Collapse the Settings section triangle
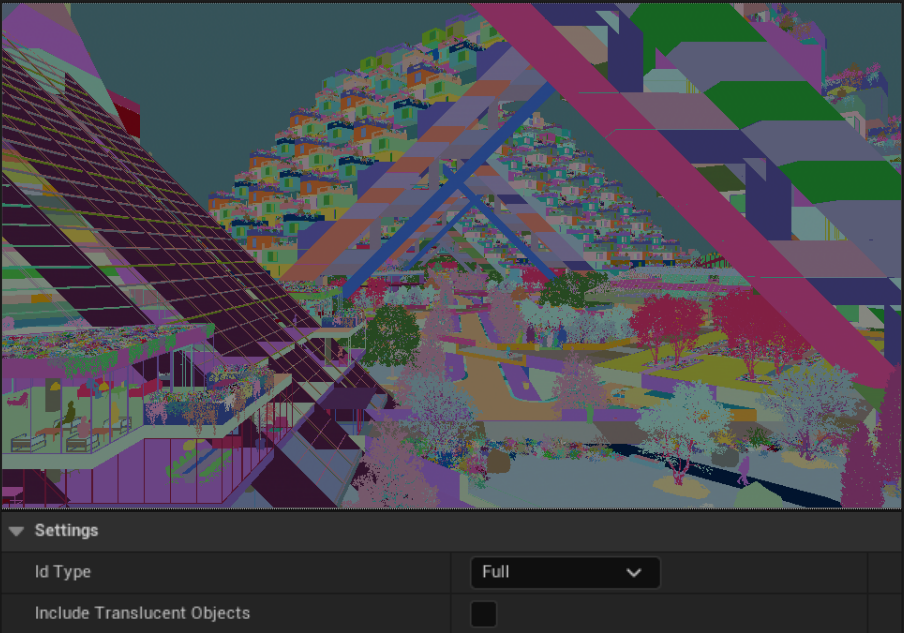The width and height of the screenshot is (904, 633). pyautogui.click(x=16, y=530)
